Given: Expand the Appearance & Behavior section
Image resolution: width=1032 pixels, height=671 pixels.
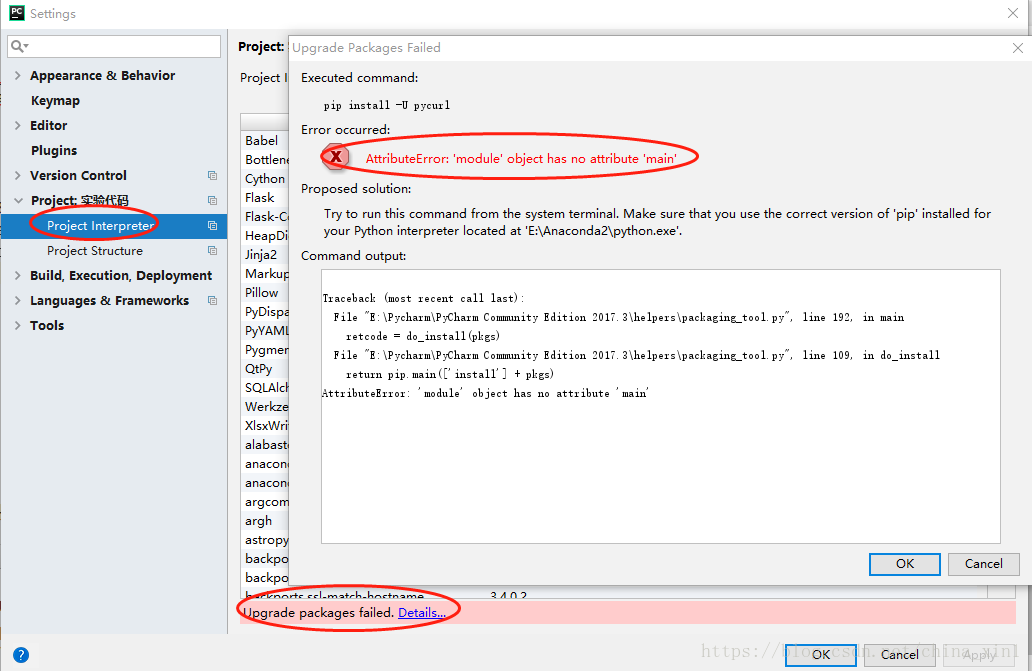Looking at the screenshot, I should 18,76.
